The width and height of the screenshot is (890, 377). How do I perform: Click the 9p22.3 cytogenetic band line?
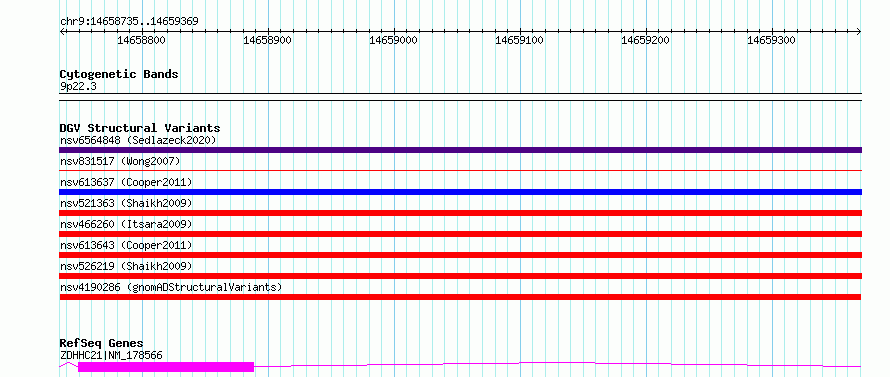point(460,97)
